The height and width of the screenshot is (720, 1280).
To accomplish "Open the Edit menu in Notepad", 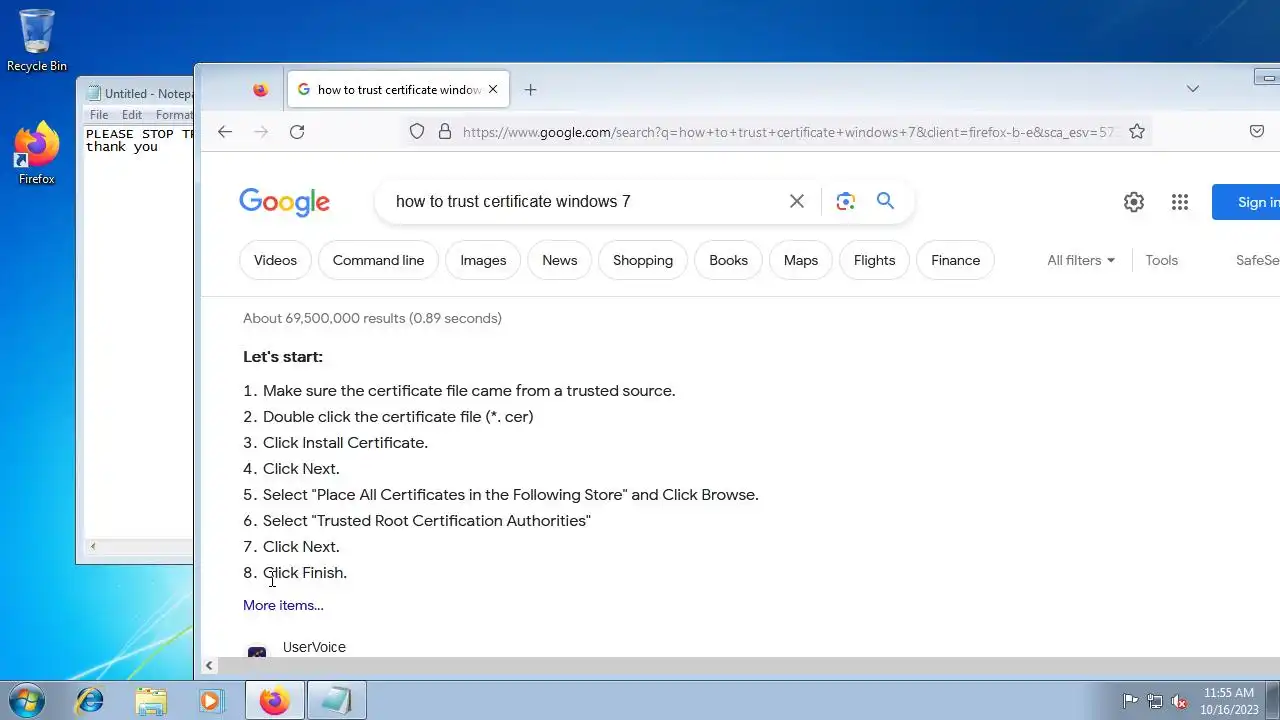I will [132, 115].
